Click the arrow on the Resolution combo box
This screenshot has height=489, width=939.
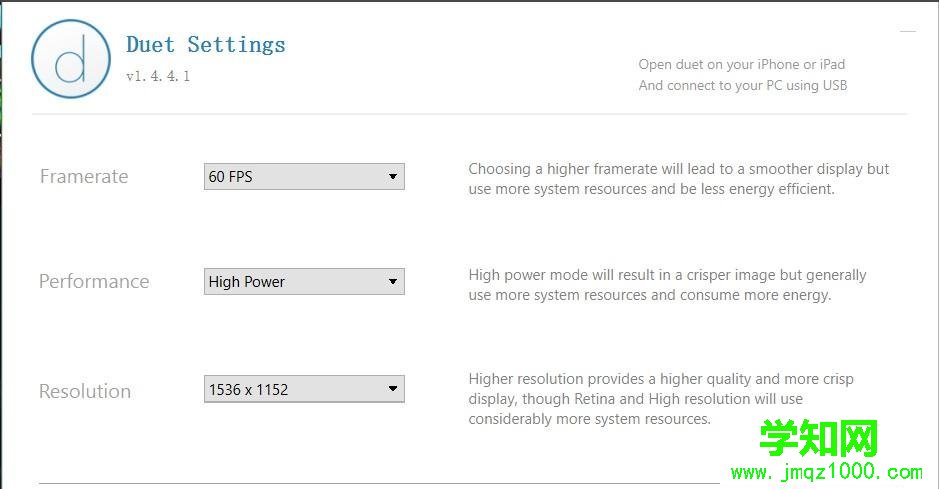coord(393,389)
